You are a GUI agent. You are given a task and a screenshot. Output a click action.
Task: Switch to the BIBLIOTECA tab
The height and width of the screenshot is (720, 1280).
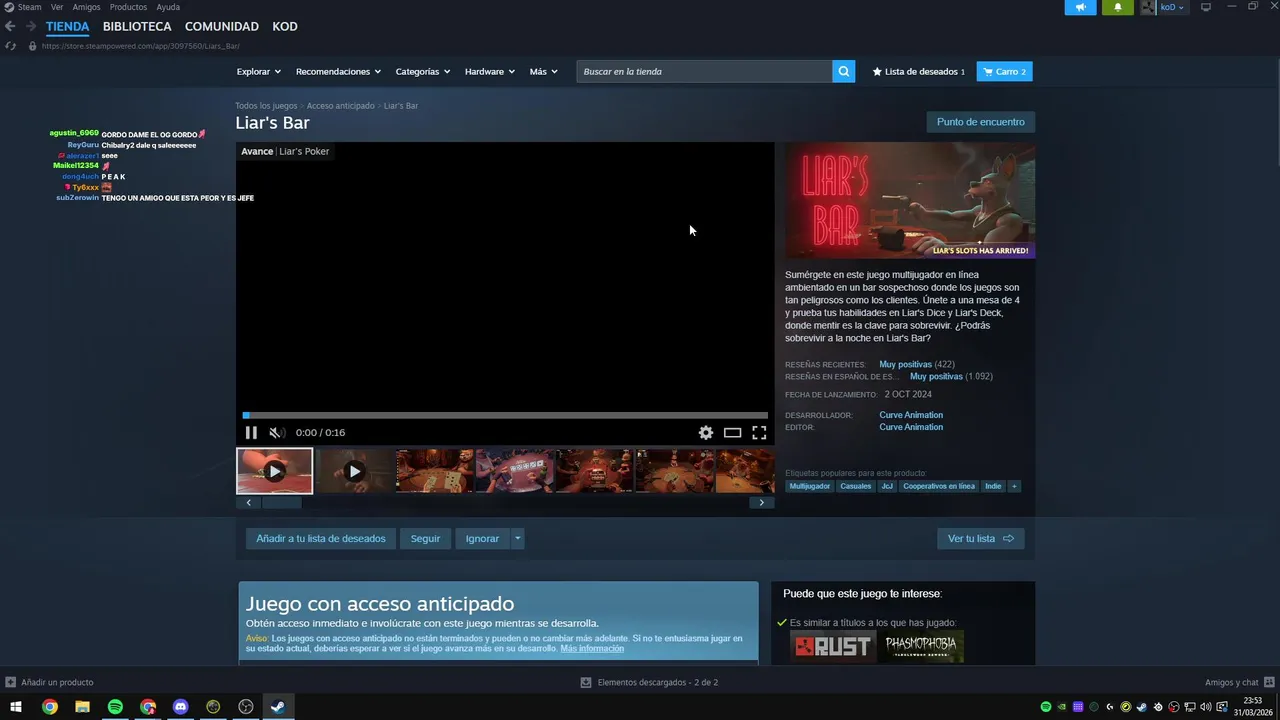pyautogui.click(x=137, y=27)
